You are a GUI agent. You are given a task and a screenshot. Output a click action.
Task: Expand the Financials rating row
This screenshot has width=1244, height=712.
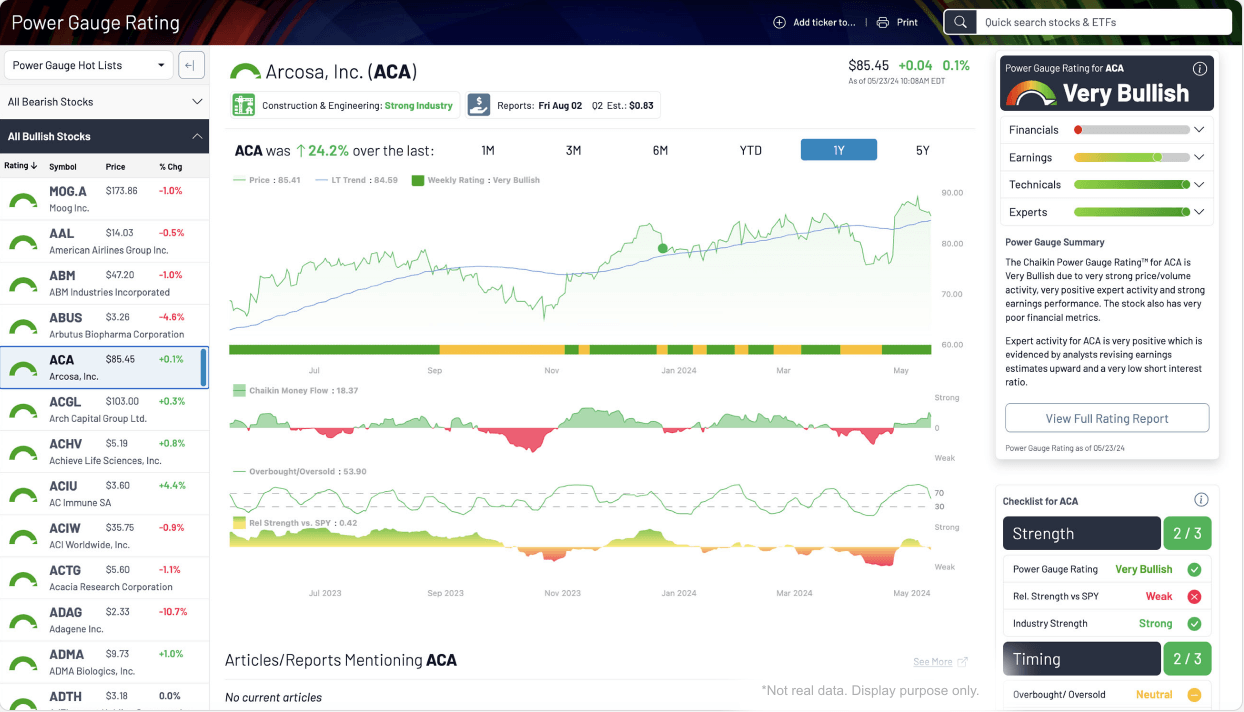(1198, 130)
